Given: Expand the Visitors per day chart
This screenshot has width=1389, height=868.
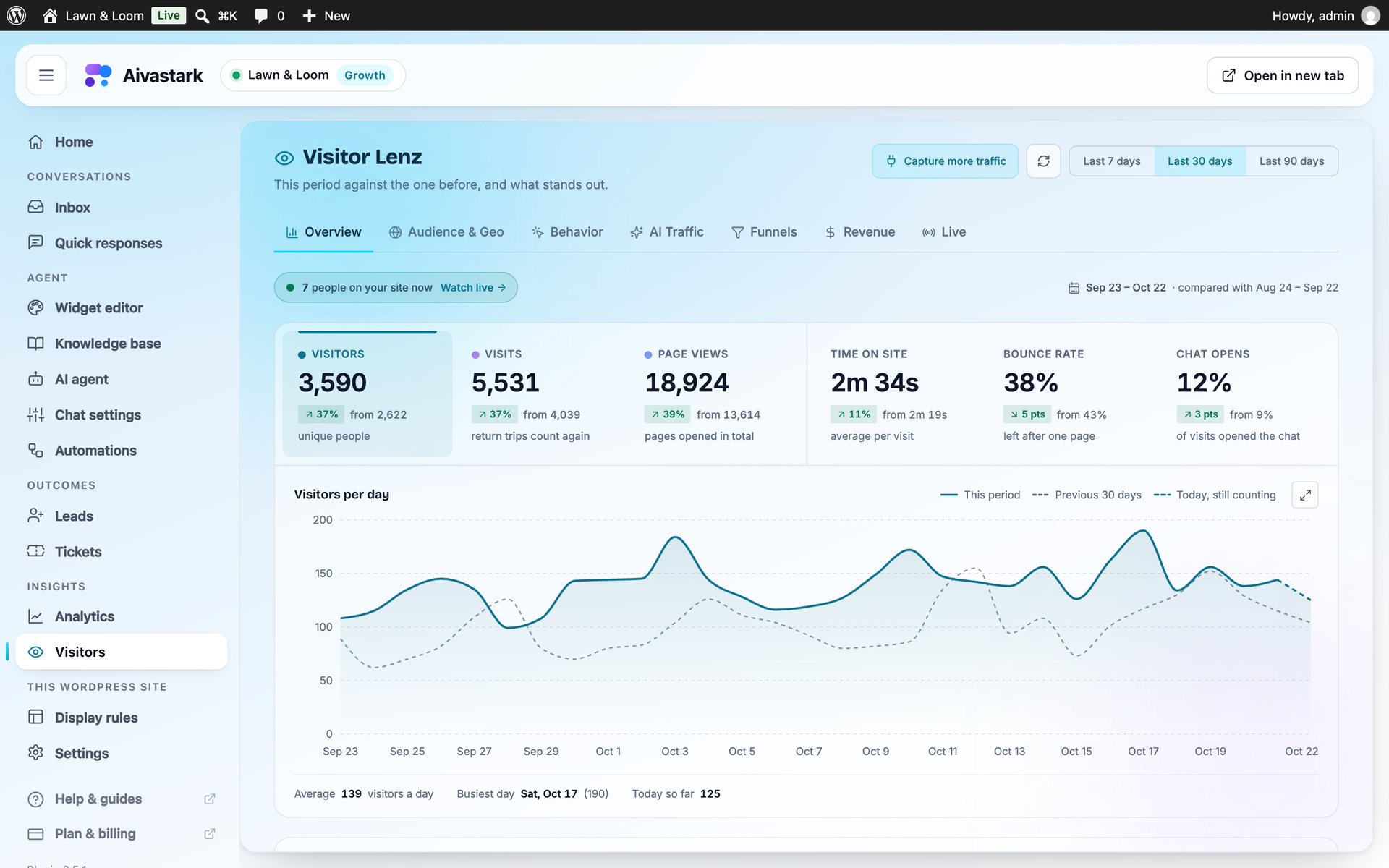Looking at the screenshot, I should tap(1305, 495).
